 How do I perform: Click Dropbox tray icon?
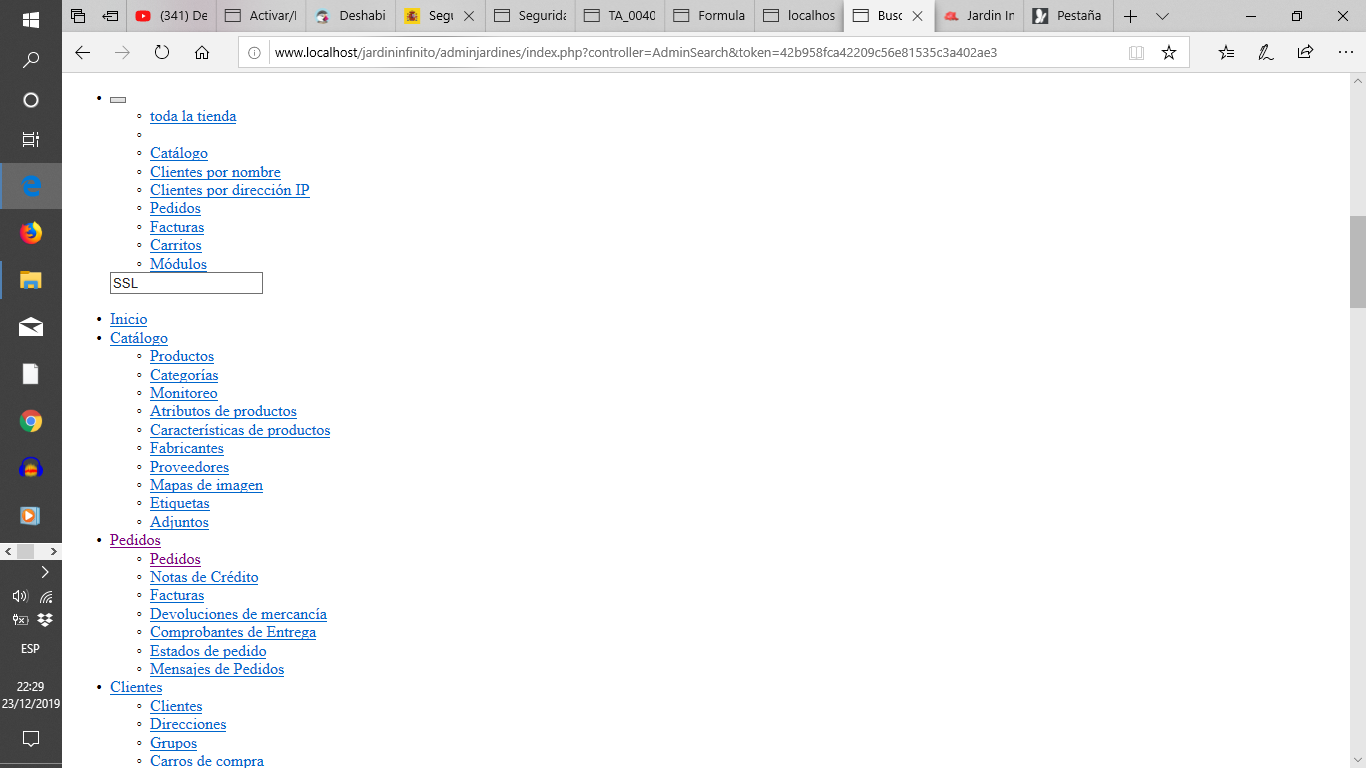pyautogui.click(x=45, y=620)
